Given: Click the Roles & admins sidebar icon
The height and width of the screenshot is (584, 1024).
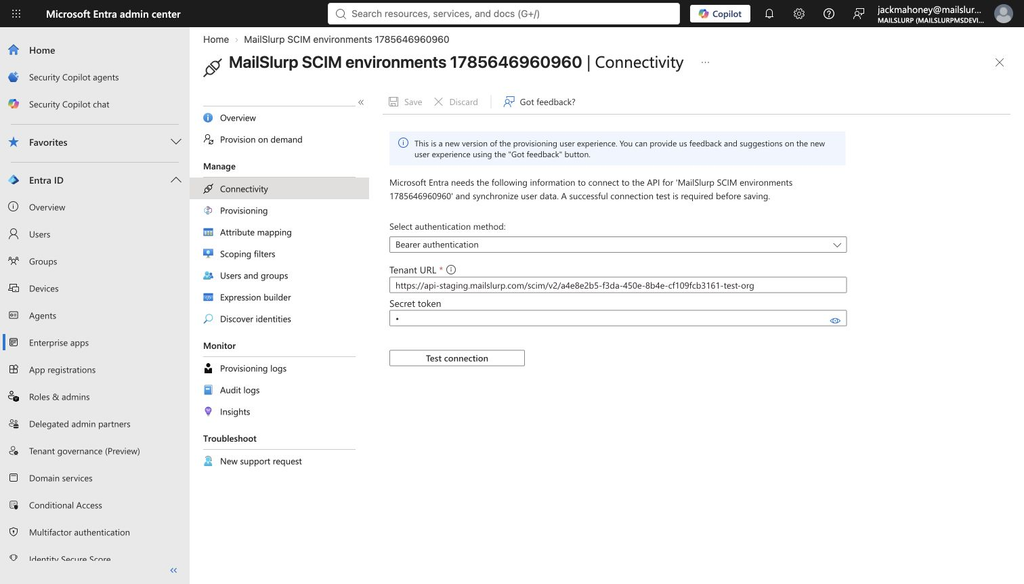Looking at the screenshot, I should pos(14,397).
